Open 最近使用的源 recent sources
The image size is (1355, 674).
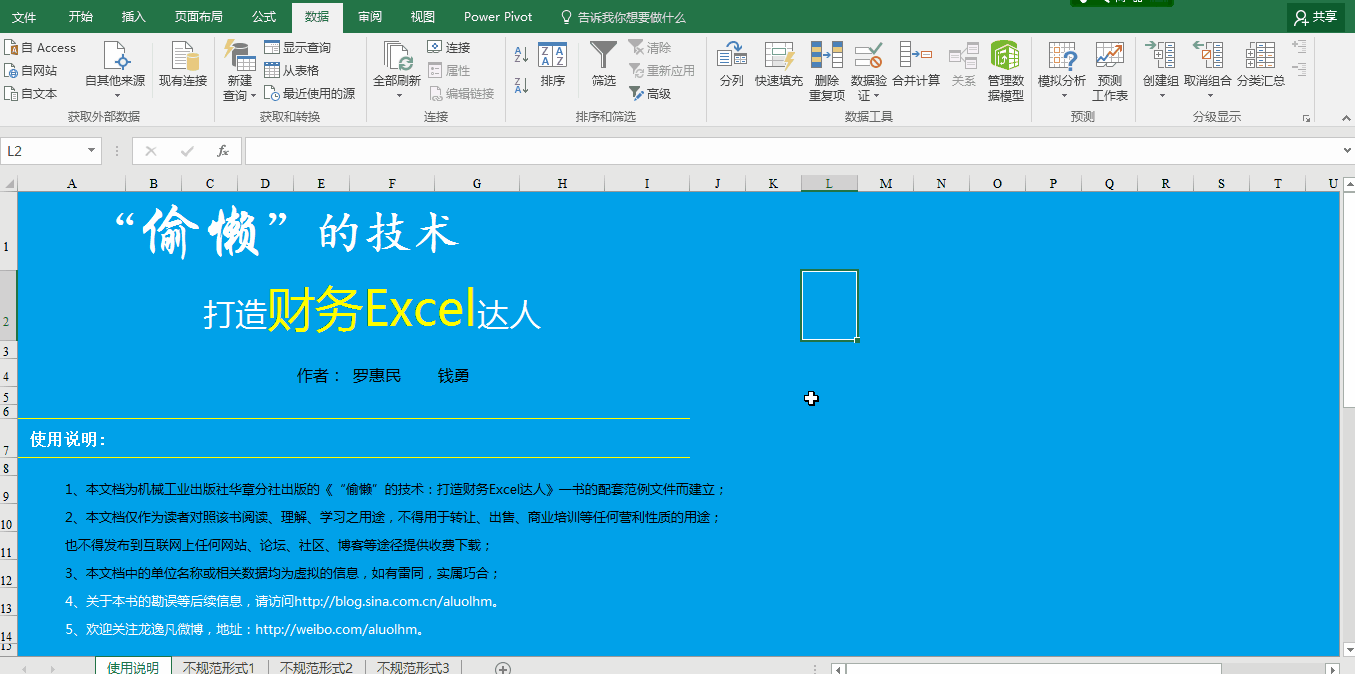[310, 93]
